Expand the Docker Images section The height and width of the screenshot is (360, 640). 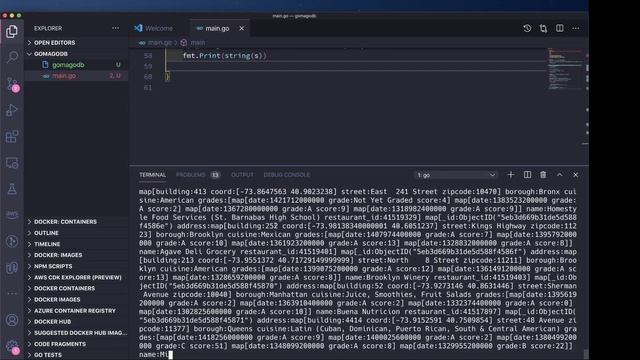click(76, 300)
